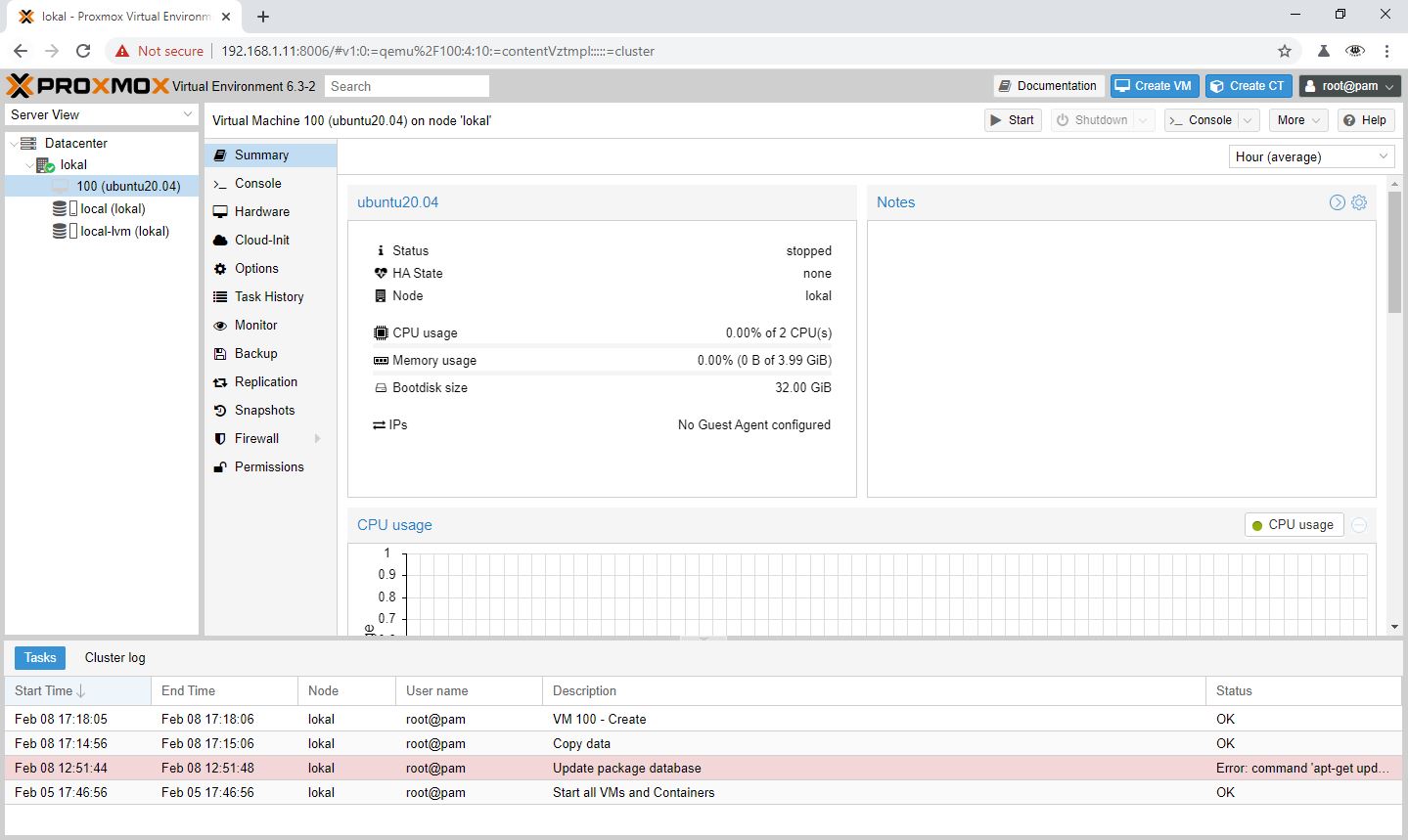Screen dimensions: 1408x840
Task: Click the Monitor eye icon
Action: click(220, 326)
